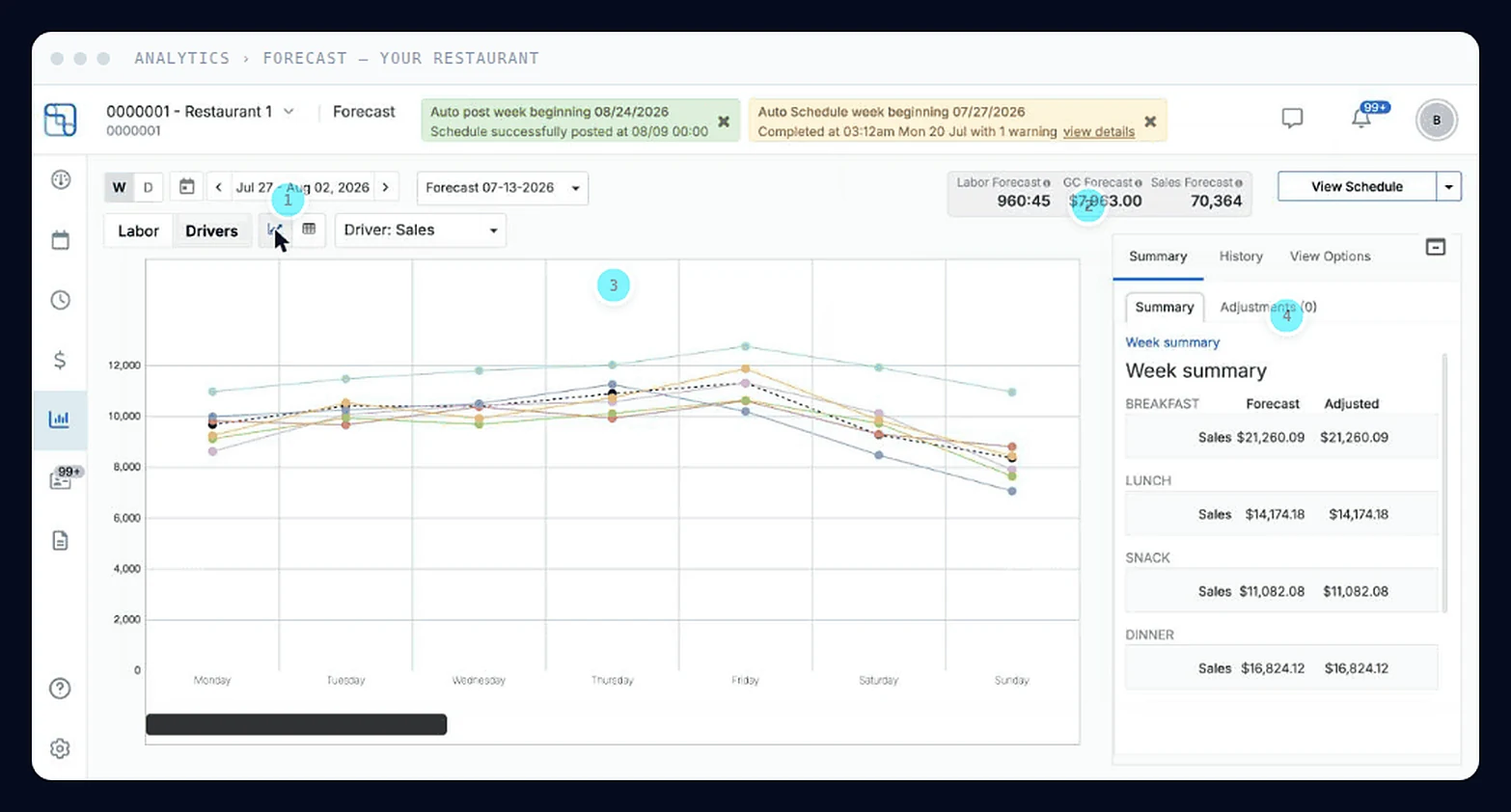Image resolution: width=1511 pixels, height=812 pixels.
Task: Open the dollar sign sidebar icon
Action: (60, 360)
